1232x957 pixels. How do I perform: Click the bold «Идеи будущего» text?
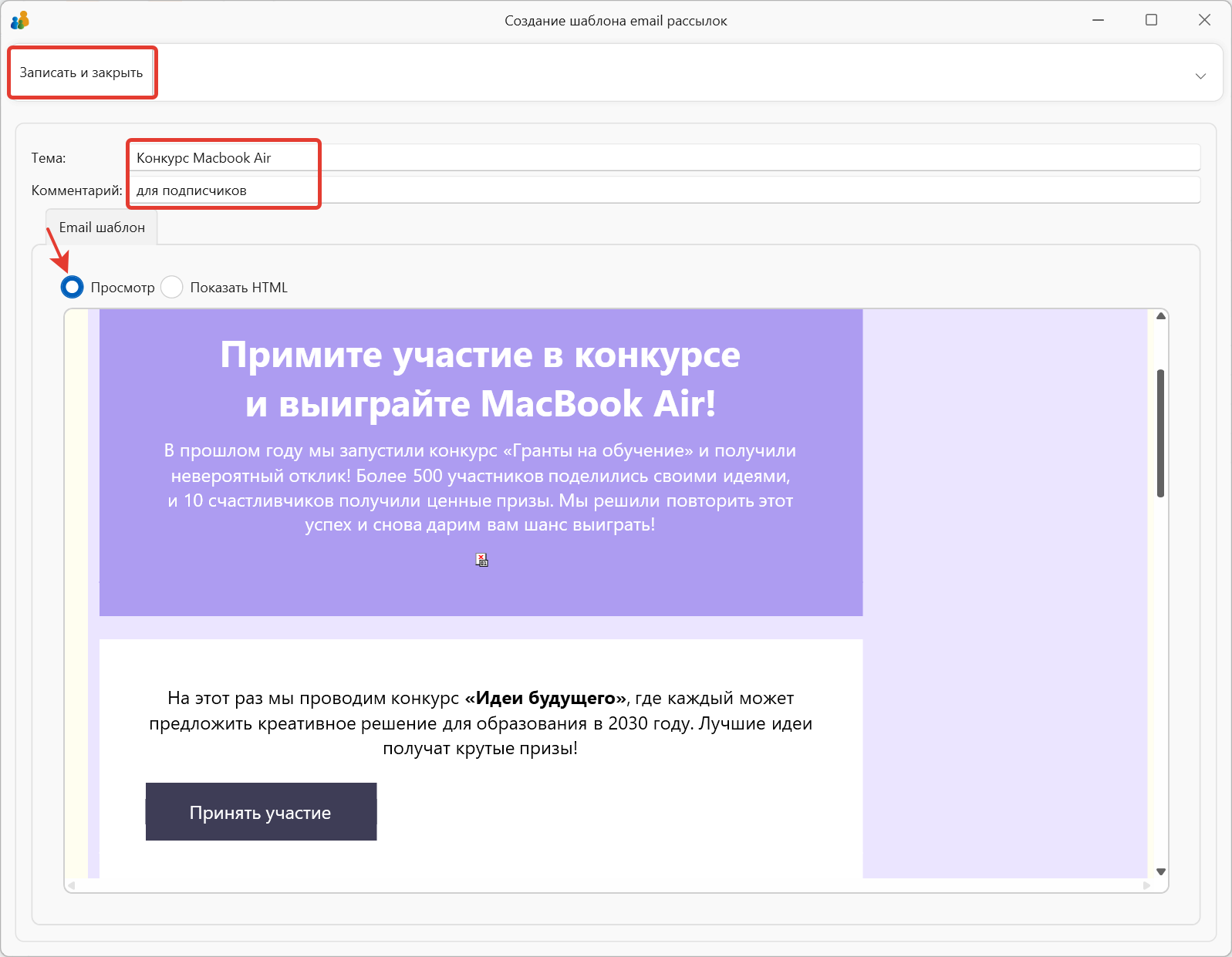tap(545, 698)
